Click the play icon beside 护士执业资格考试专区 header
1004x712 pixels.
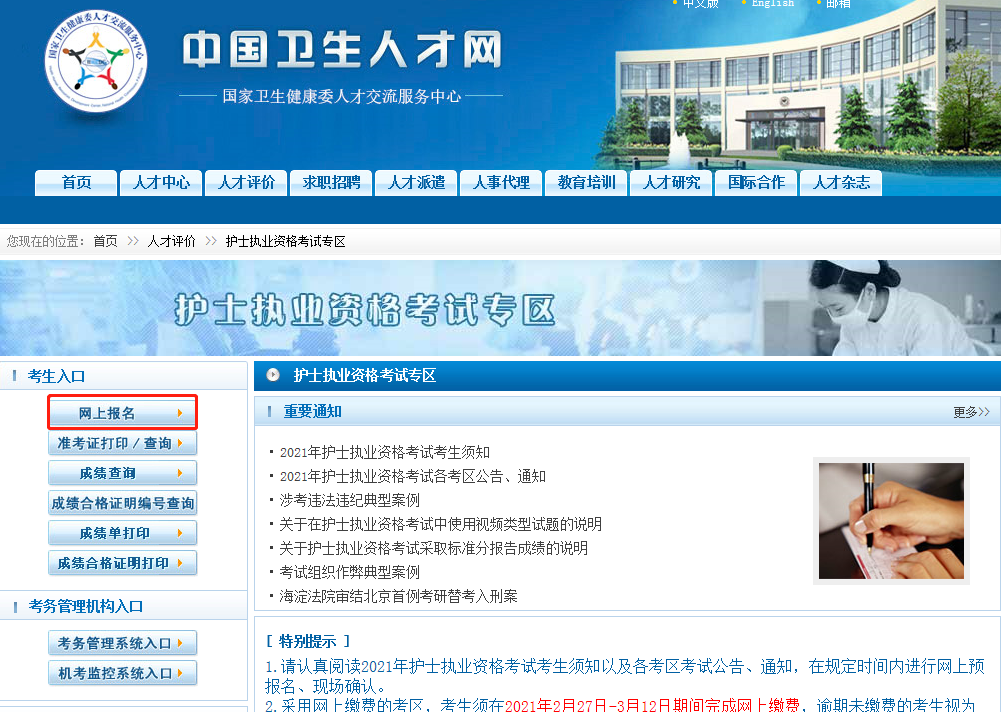click(273, 375)
